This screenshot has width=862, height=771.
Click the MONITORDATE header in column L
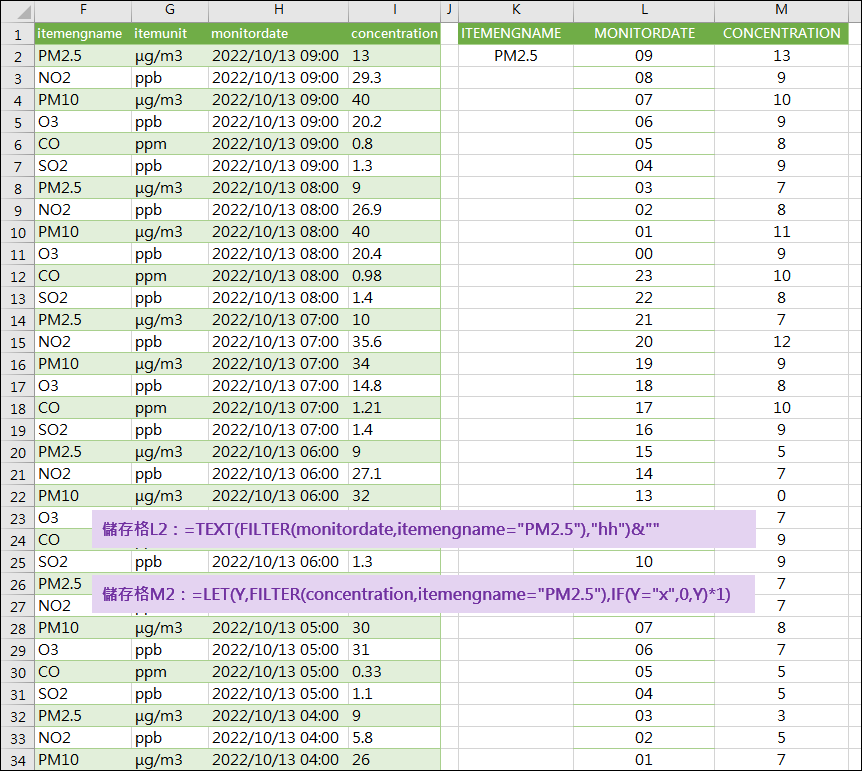[x=644, y=34]
